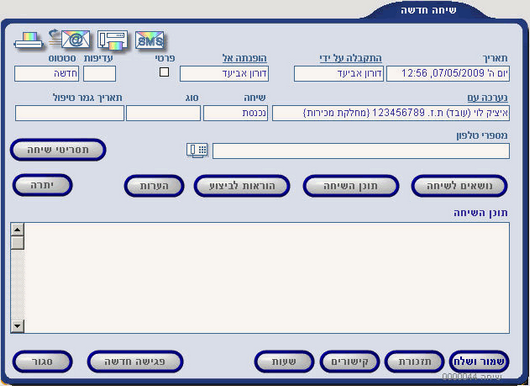This screenshot has height=386, width=530.
Task: Click into the מספרי טלפון input field
Action: pos(361,151)
